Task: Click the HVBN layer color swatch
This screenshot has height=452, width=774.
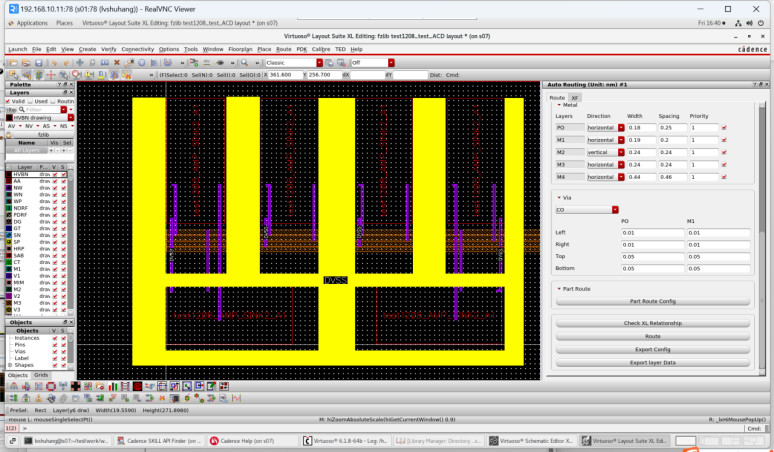Action: click(x=9, y=174)
